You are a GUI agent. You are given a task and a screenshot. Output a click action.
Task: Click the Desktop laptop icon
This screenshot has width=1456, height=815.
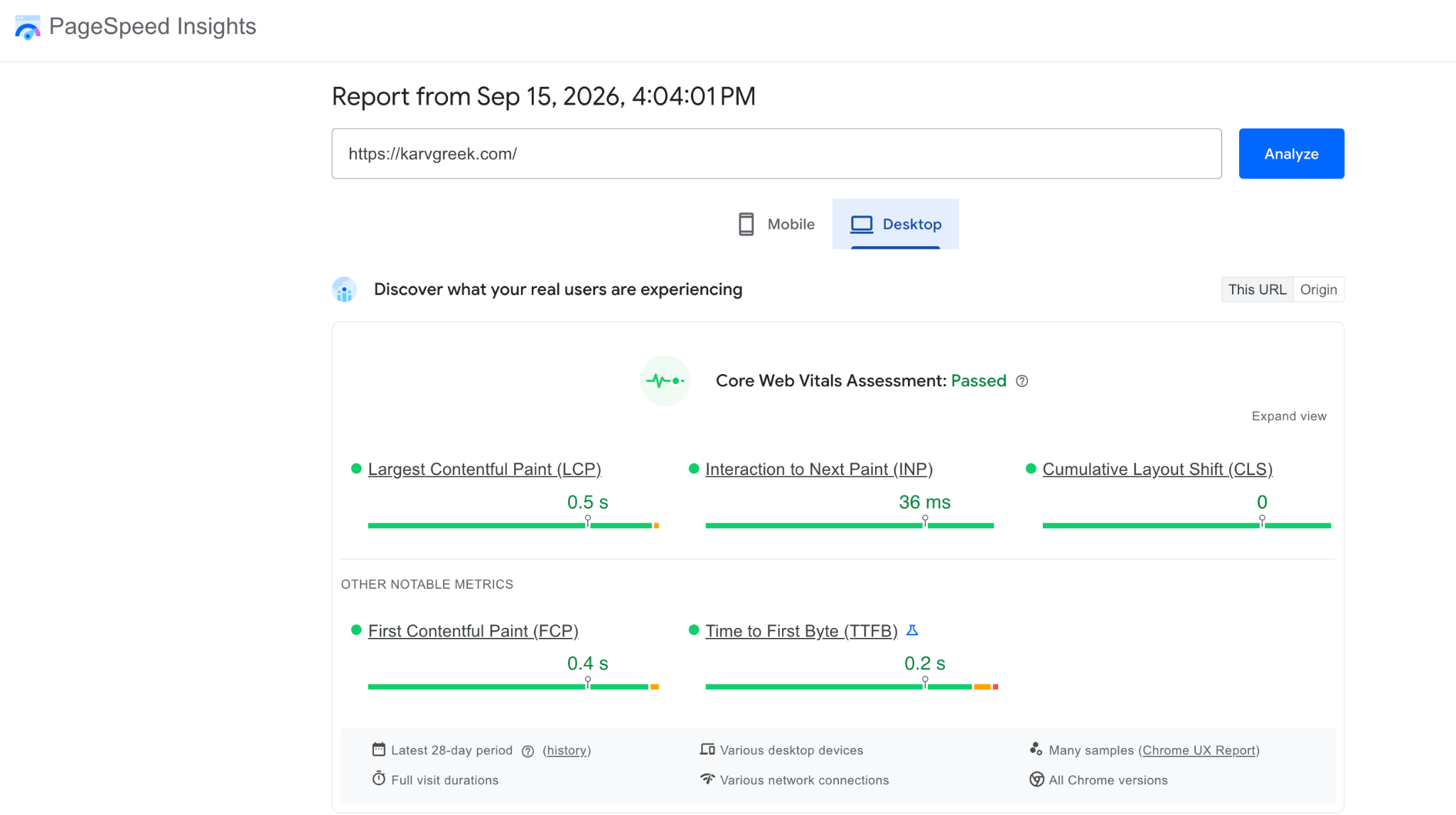click(x=862, y=225)
